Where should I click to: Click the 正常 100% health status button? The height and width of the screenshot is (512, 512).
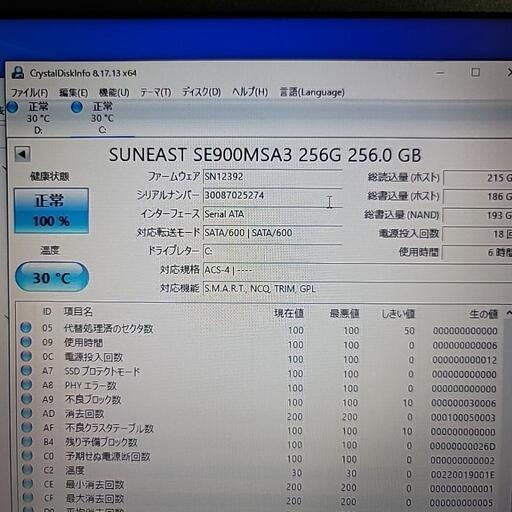tap(51, 210)
